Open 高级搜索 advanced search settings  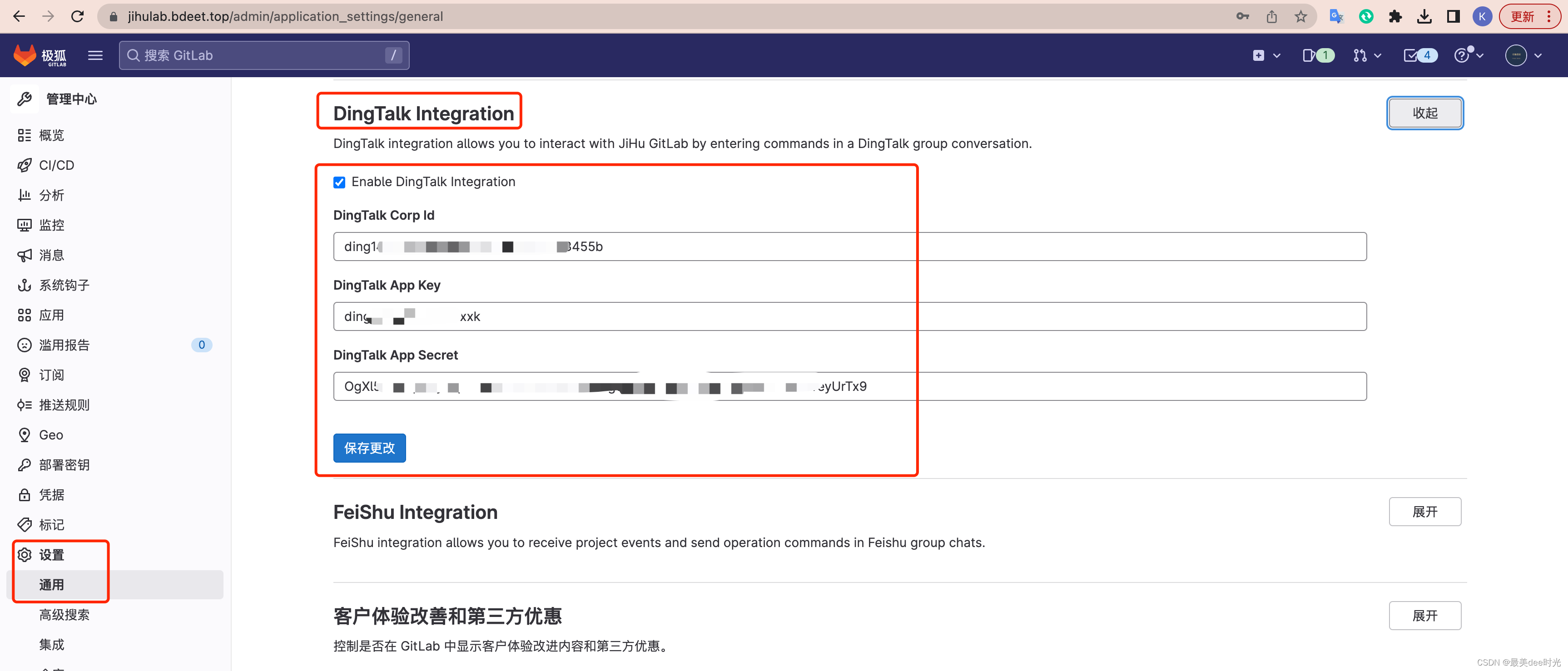pyautogui.click(x=114, y=614)
